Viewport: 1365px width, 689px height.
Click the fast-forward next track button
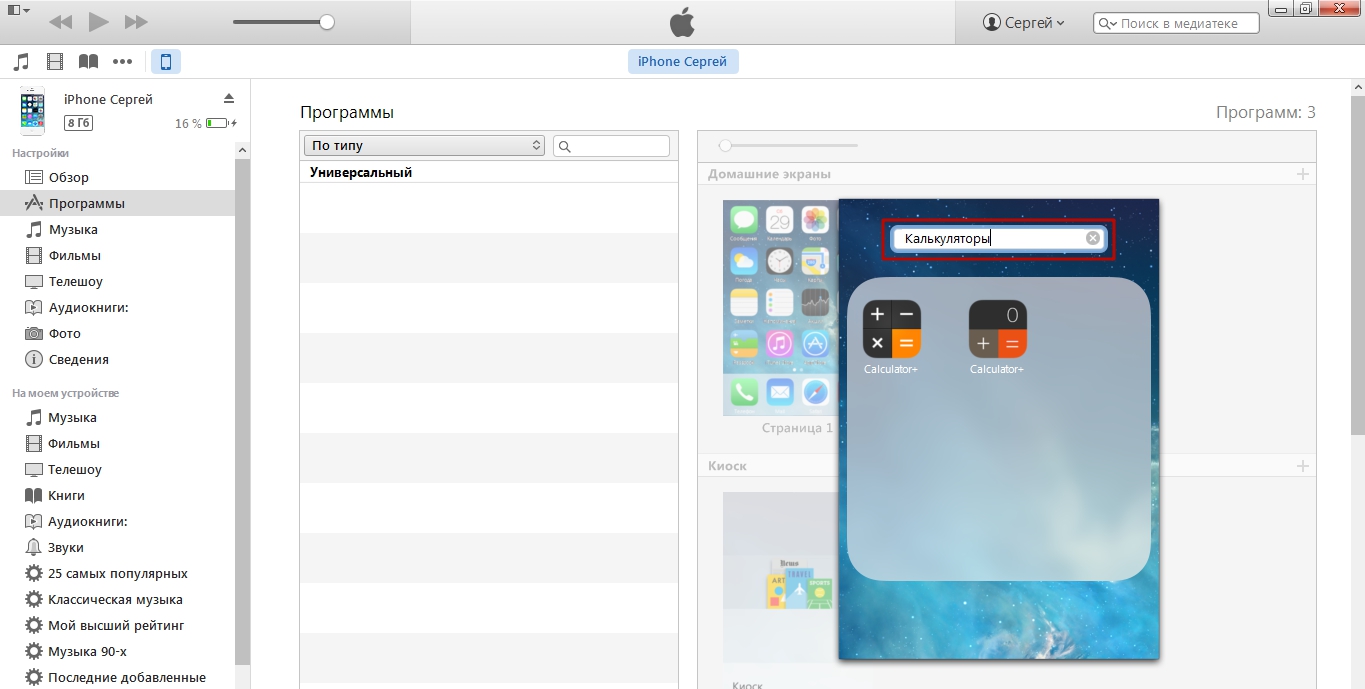pyautogui.click(x=136, y=22)
